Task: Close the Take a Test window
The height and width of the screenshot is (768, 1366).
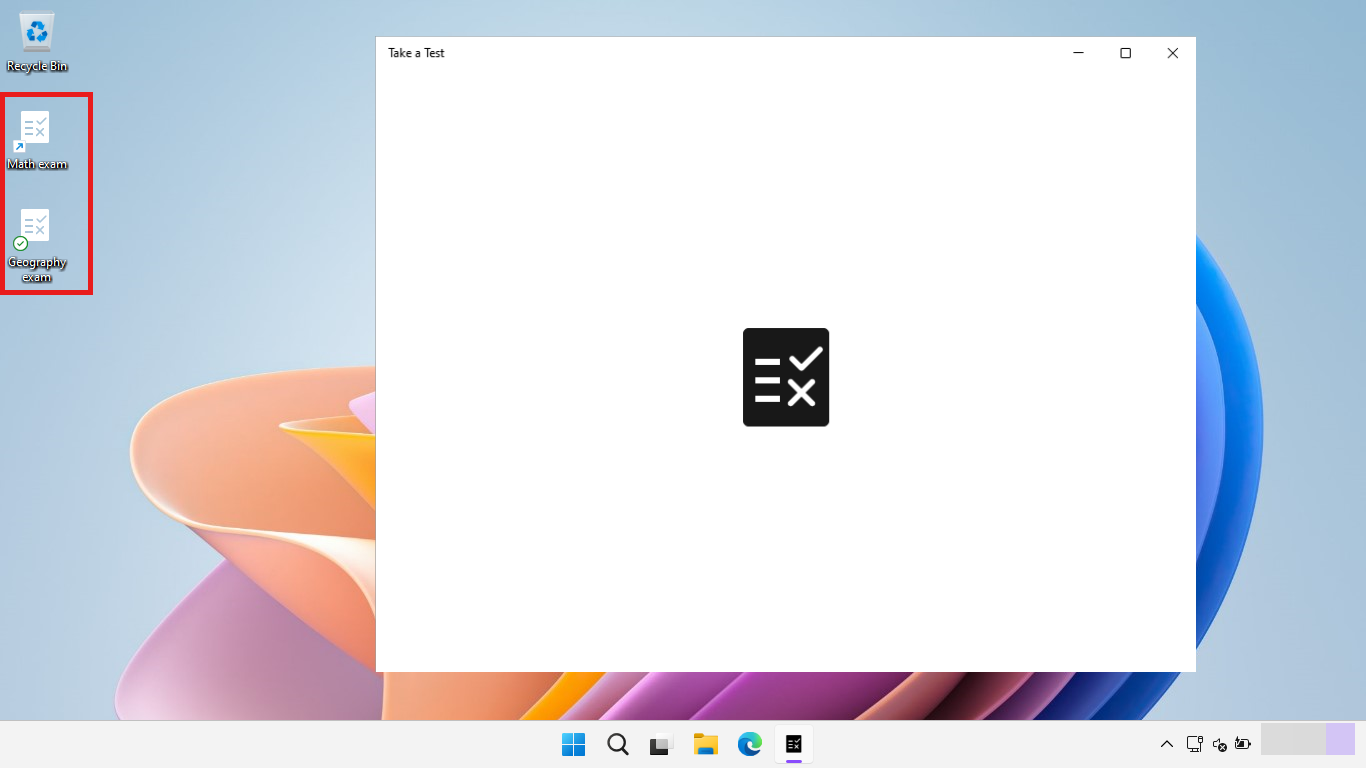Action: (1172, 53)
